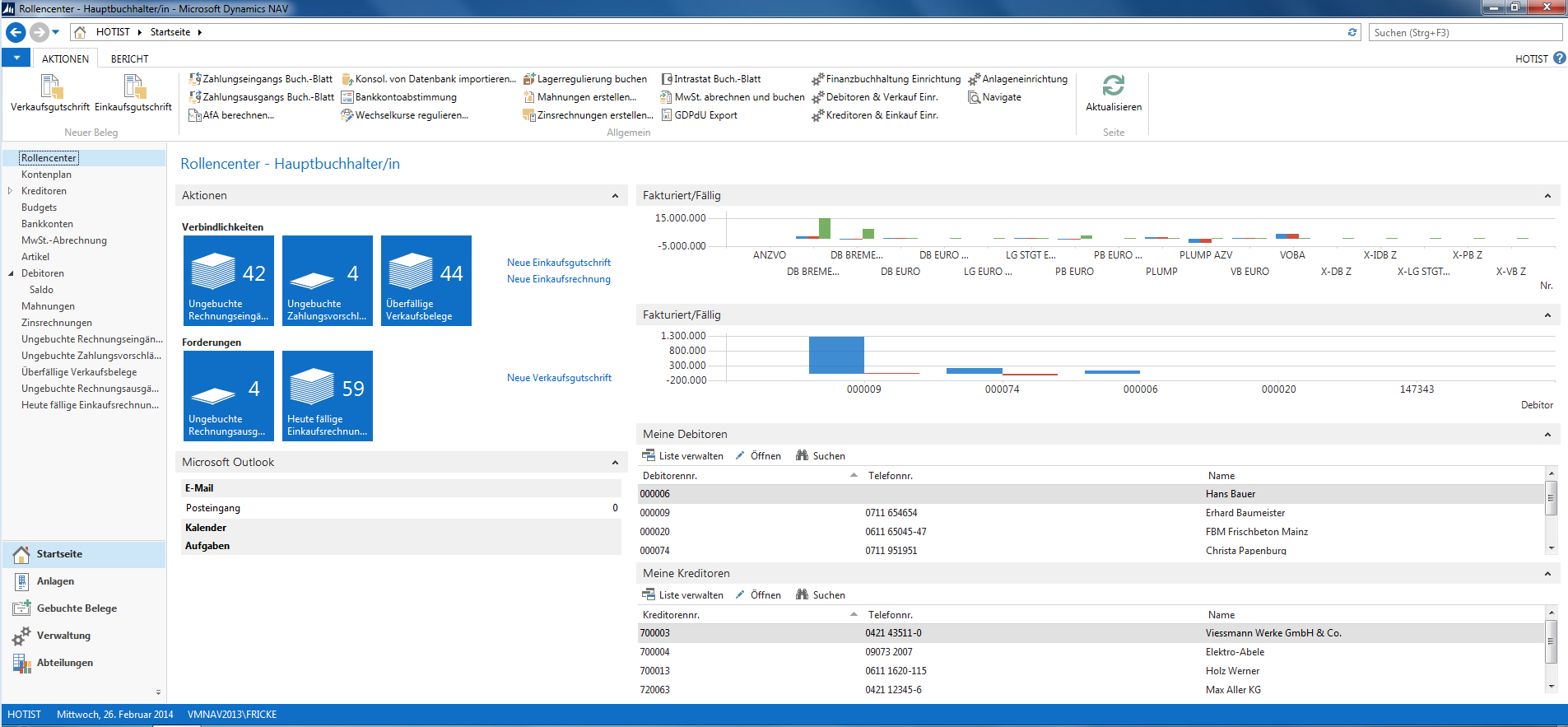Select Bankkonten in navigation pane
Viewport: 1568px width, 727px height.
click(47, 224)
